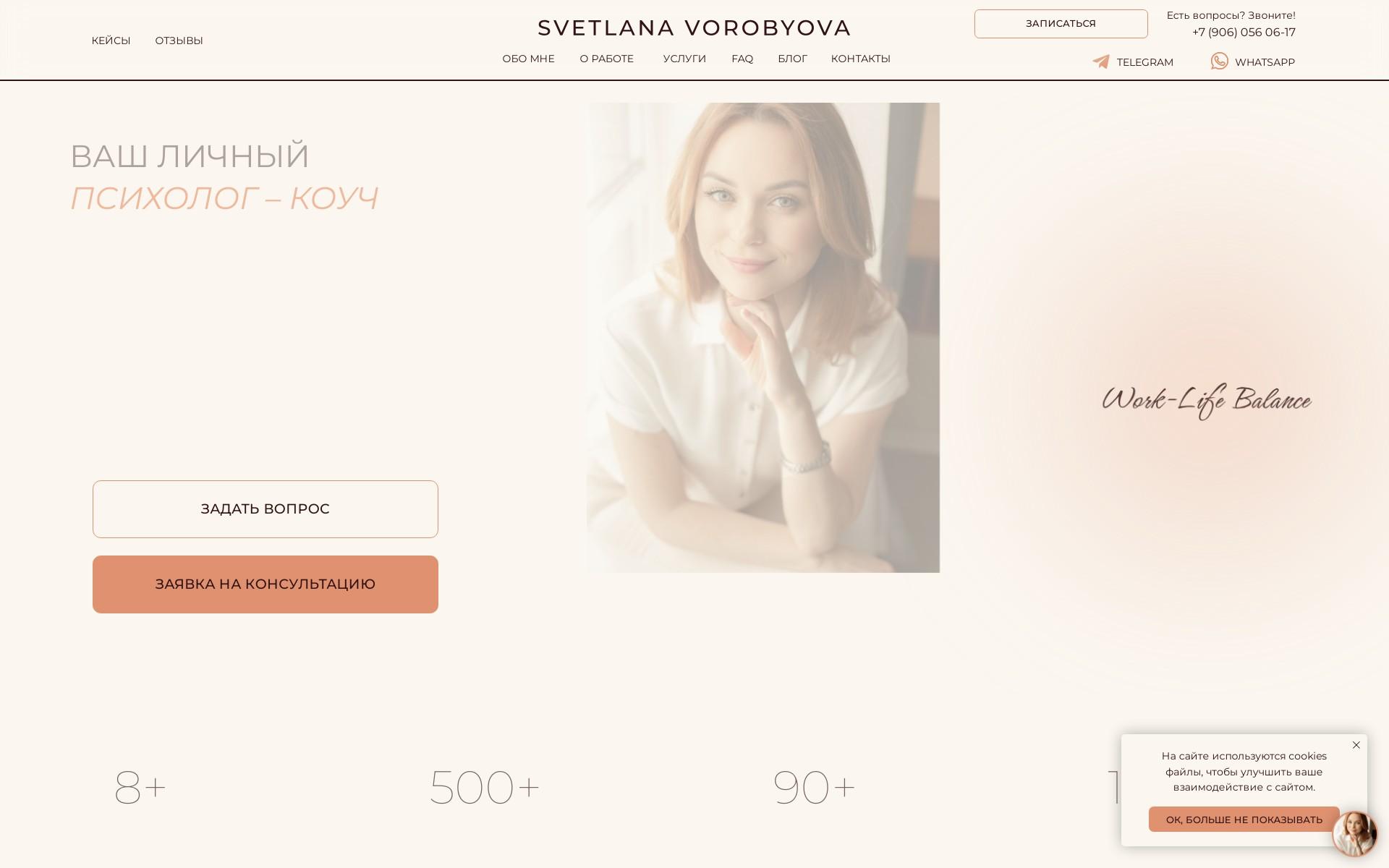
Task: Navigate to О работе
Action: pyautogui.click(x=606, y=59)
